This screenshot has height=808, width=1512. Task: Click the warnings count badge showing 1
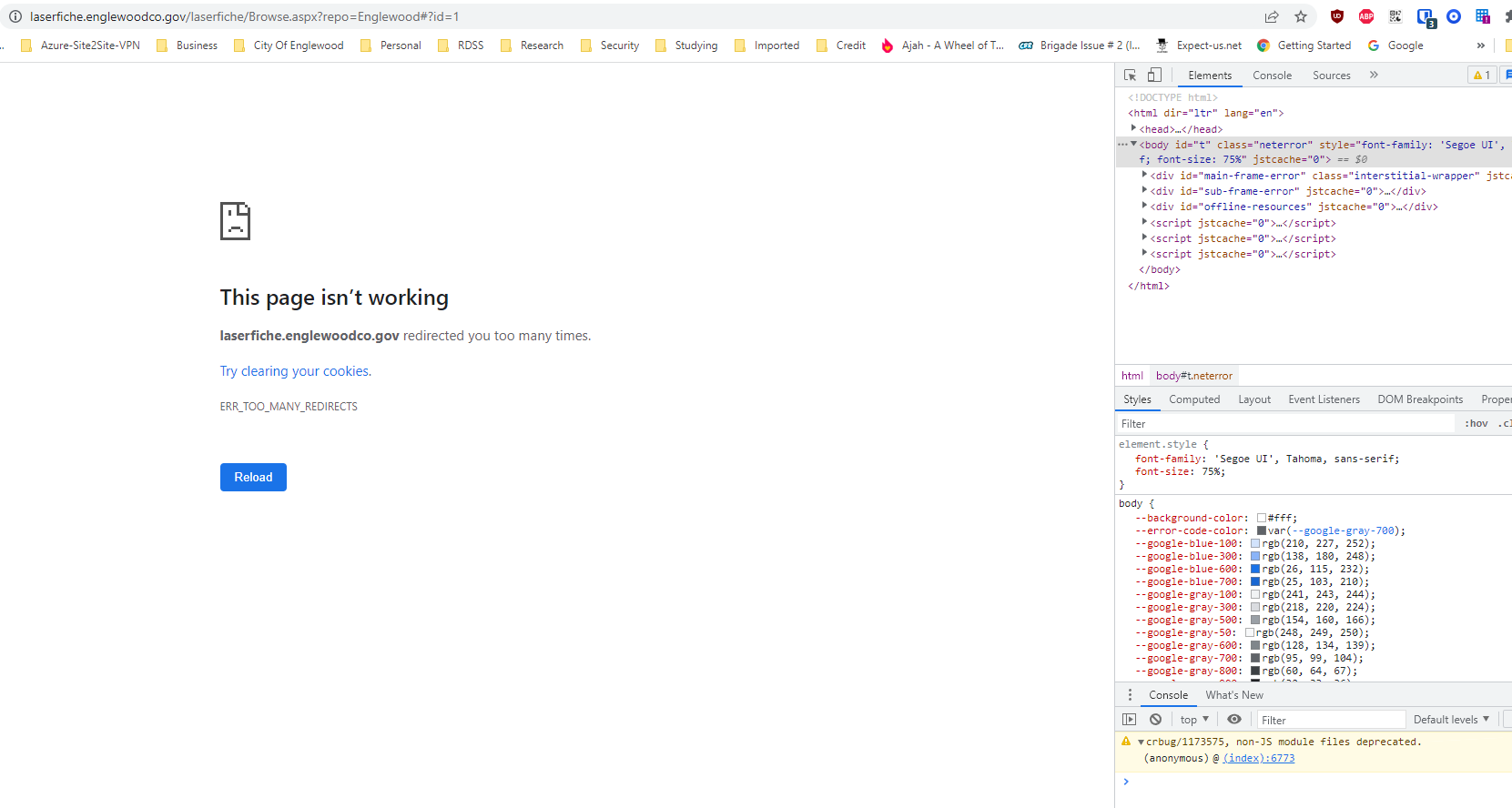[x=1482, y=76]
